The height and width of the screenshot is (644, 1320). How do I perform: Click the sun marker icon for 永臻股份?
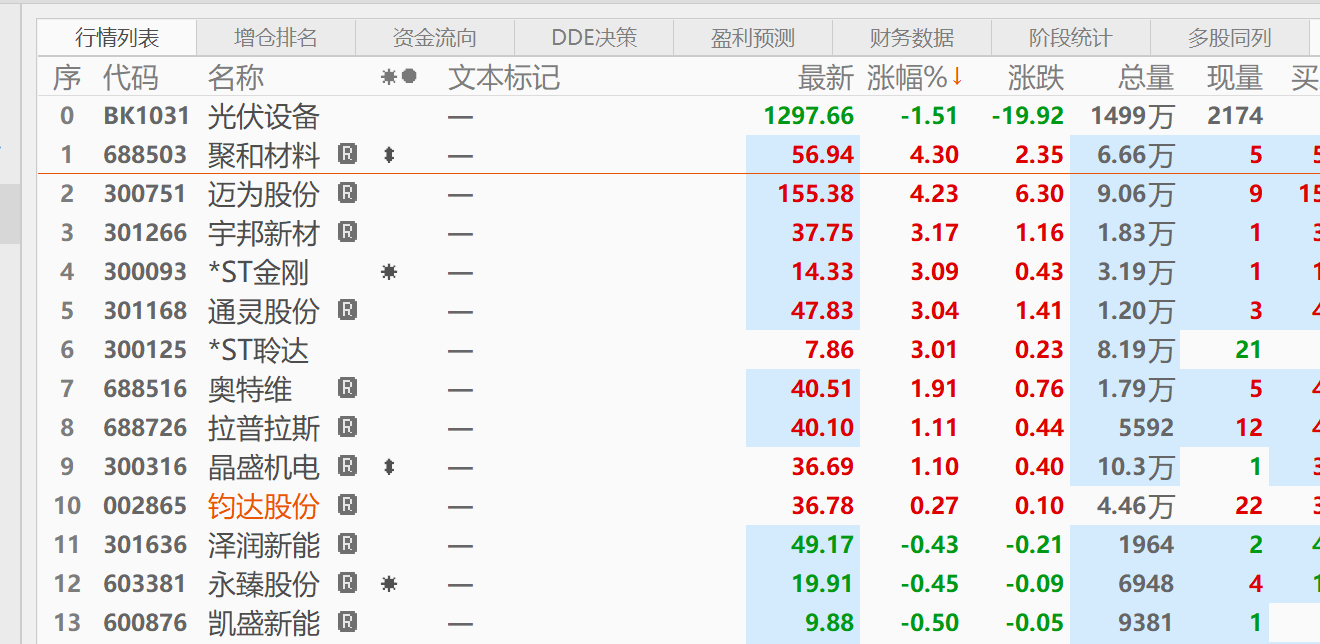[389, 584]
